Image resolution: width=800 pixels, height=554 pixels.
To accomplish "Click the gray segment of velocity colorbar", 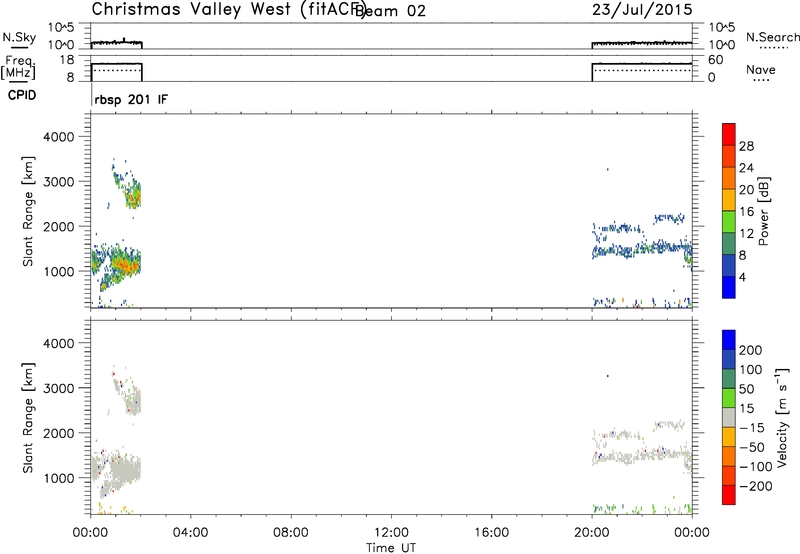I will click(729, 417).
